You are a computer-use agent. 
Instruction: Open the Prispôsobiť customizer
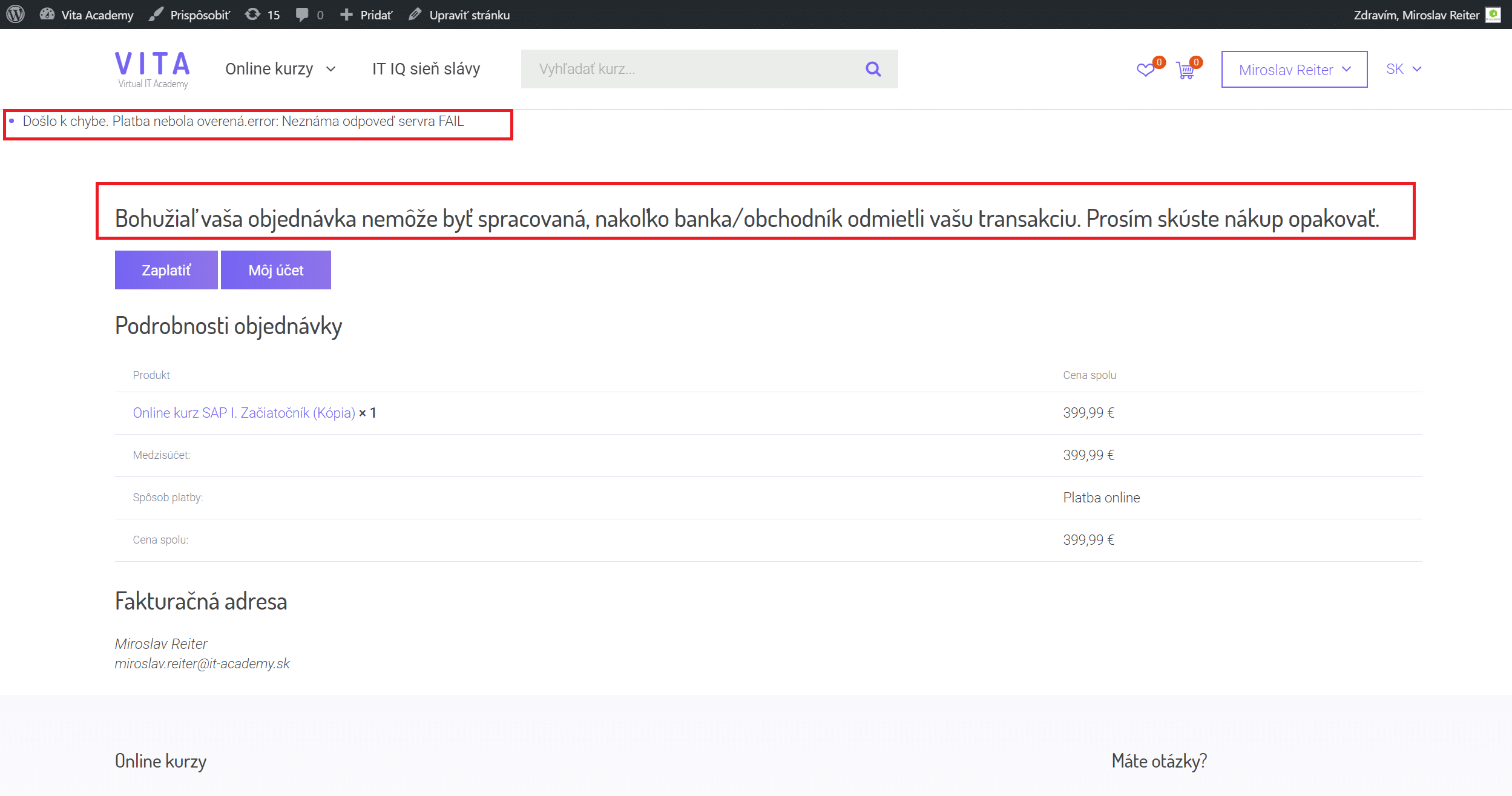pos(189,15)
